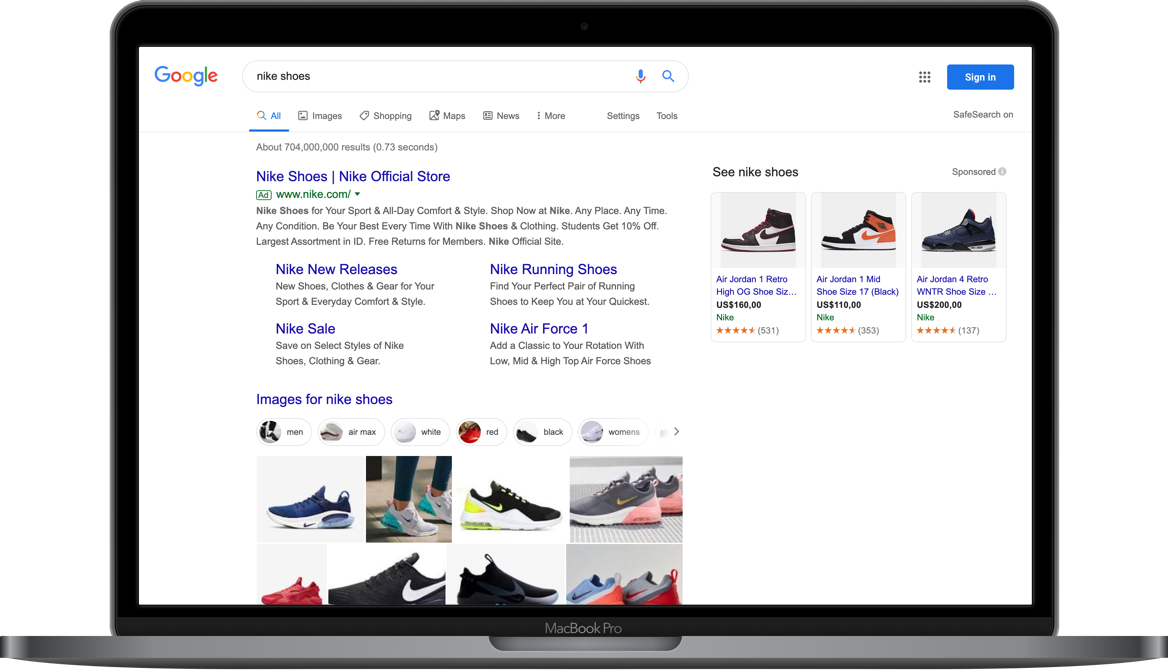Click the Nike Air Force 1 link

pyautogui.click(x=539, y=328)
